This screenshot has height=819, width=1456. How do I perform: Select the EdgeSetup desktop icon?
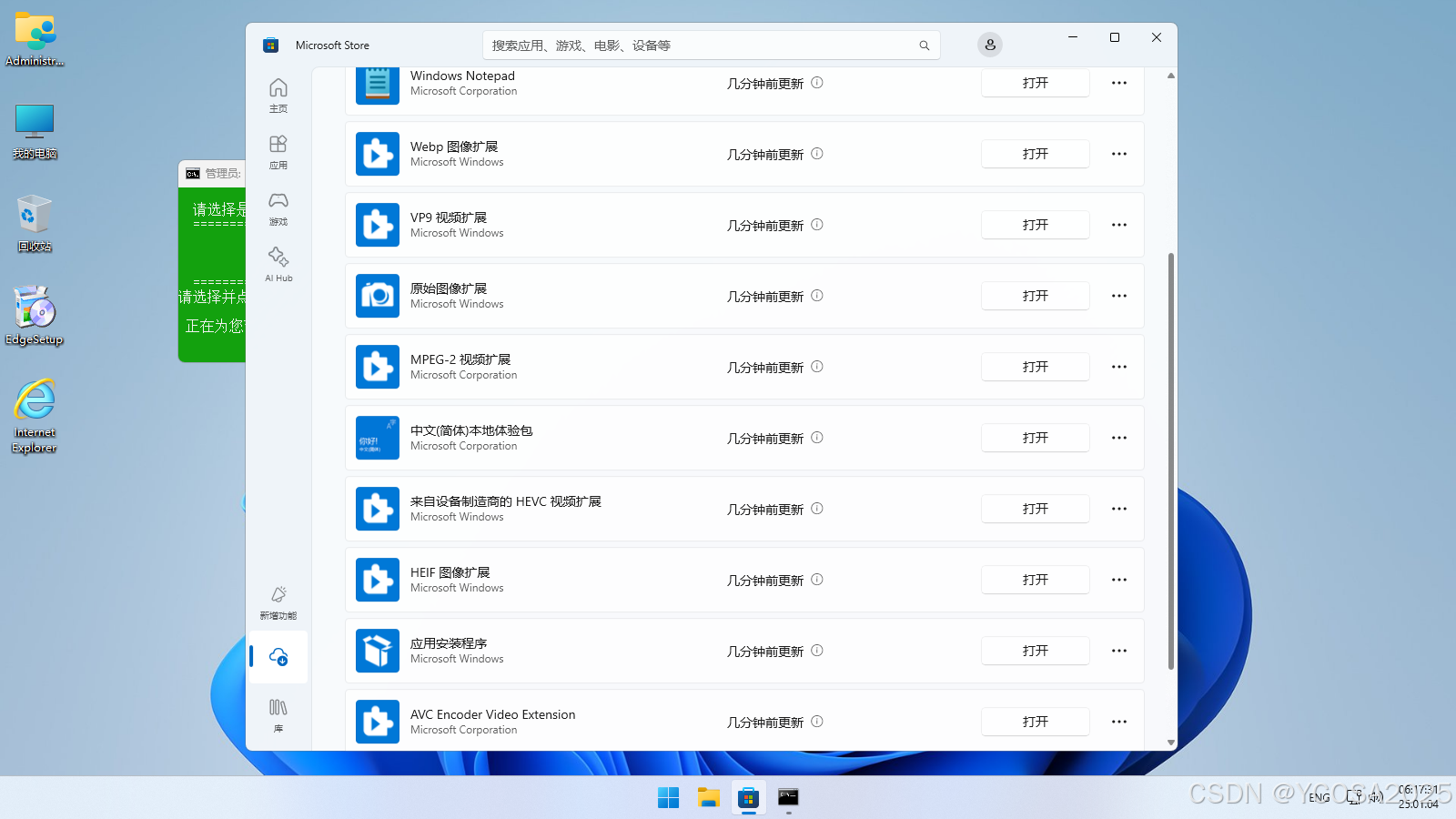pos(35,317)
